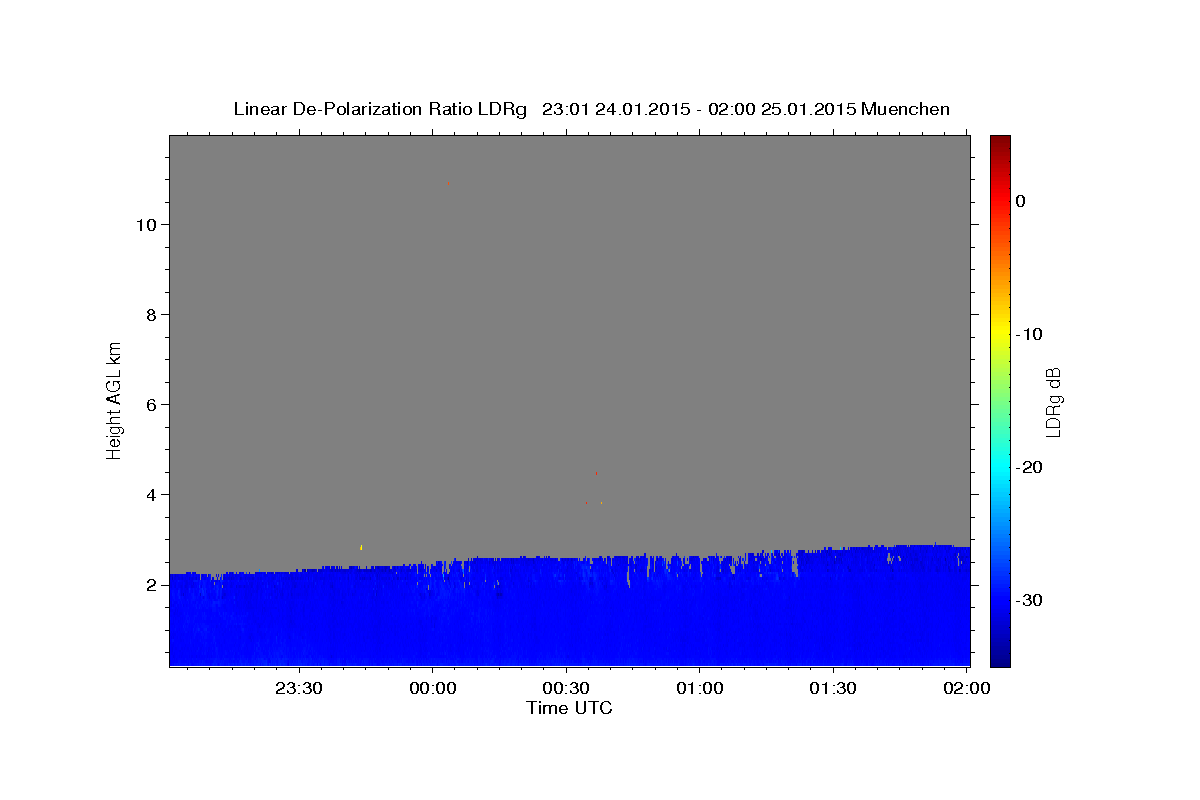
Task: Click the 01:30 time tick label
Action: 833,688
